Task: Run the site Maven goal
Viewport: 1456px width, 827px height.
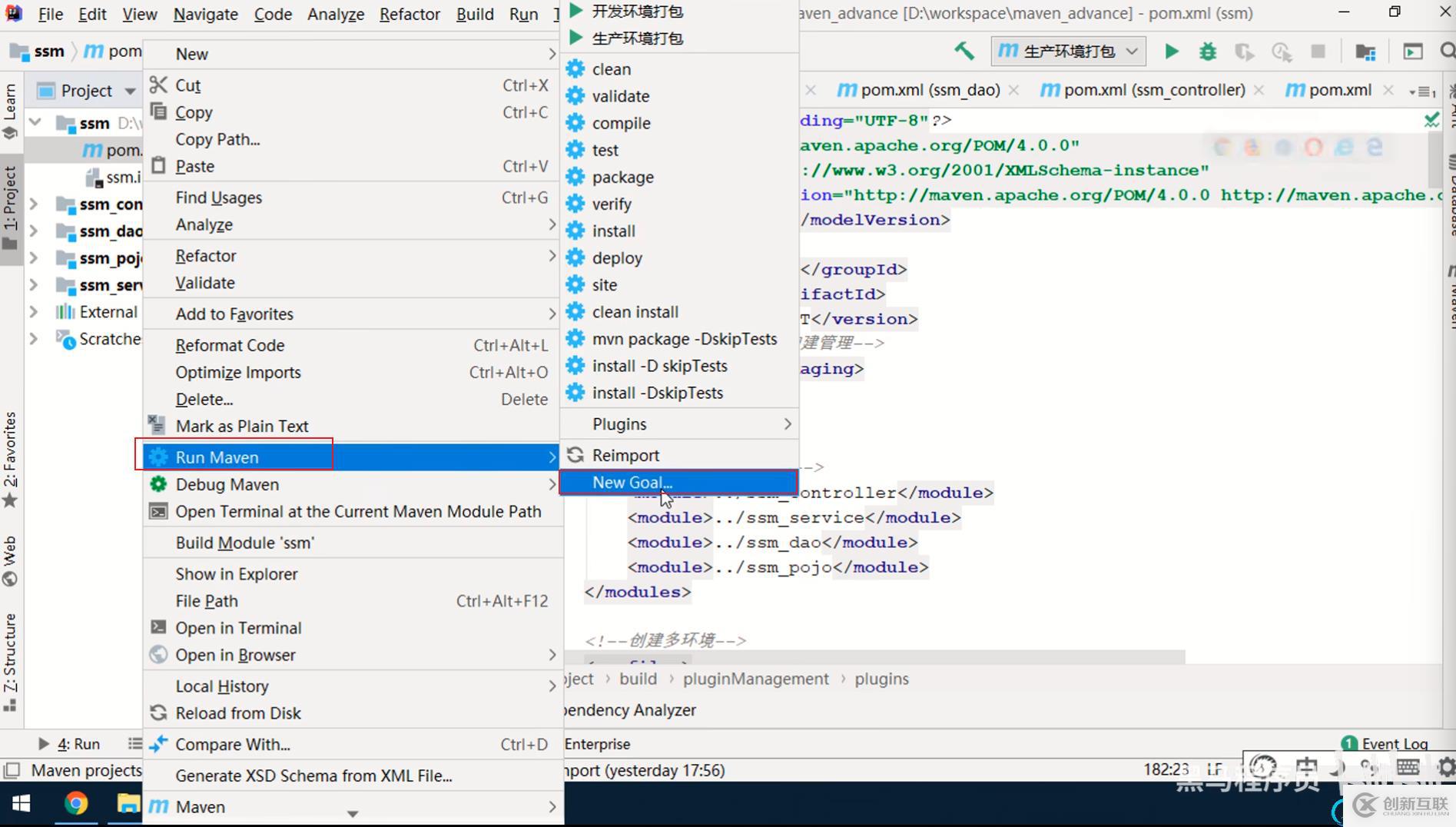Action: click(680, 284)
